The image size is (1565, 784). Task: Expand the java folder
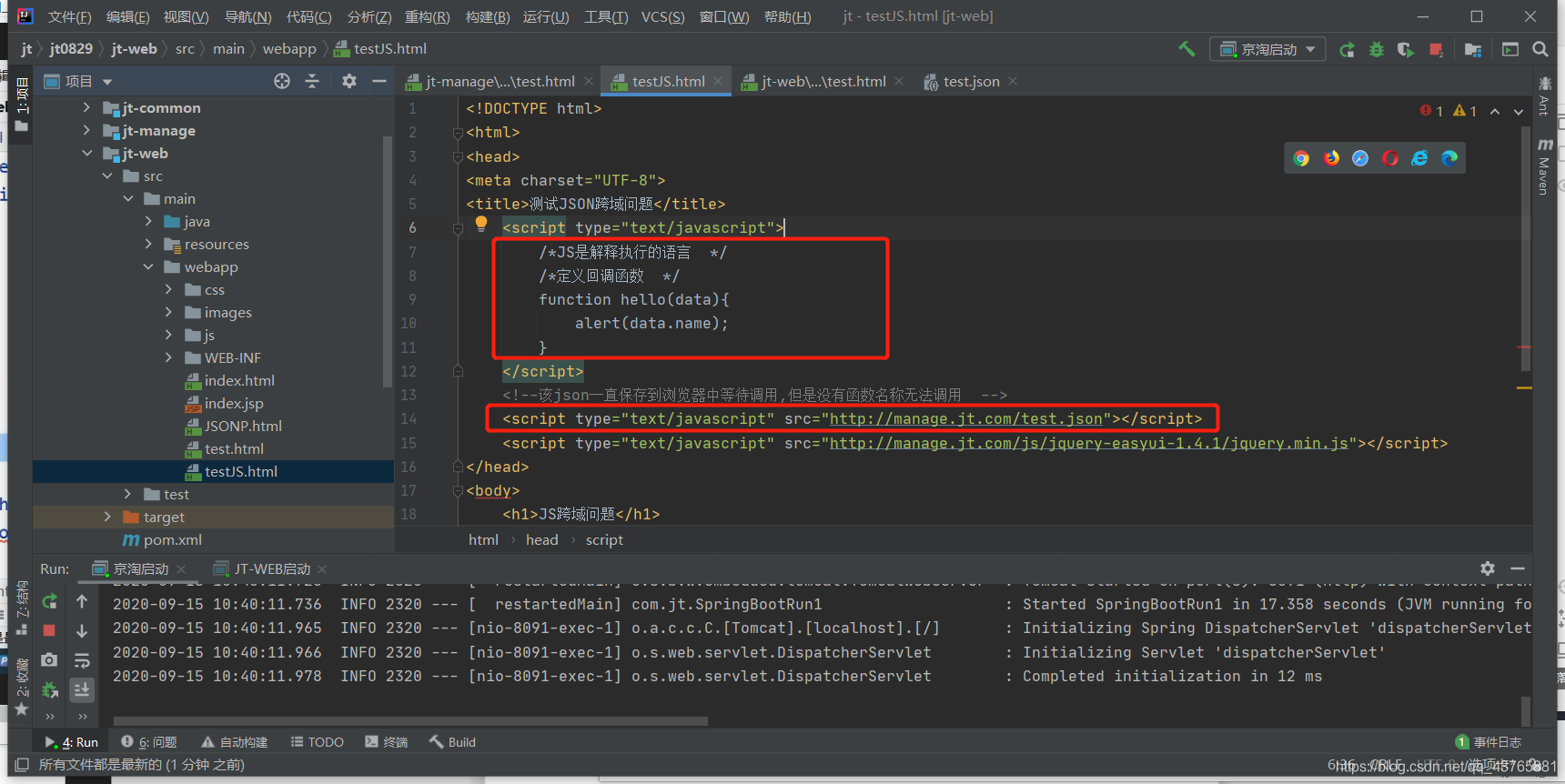click(x=148, y=221)
